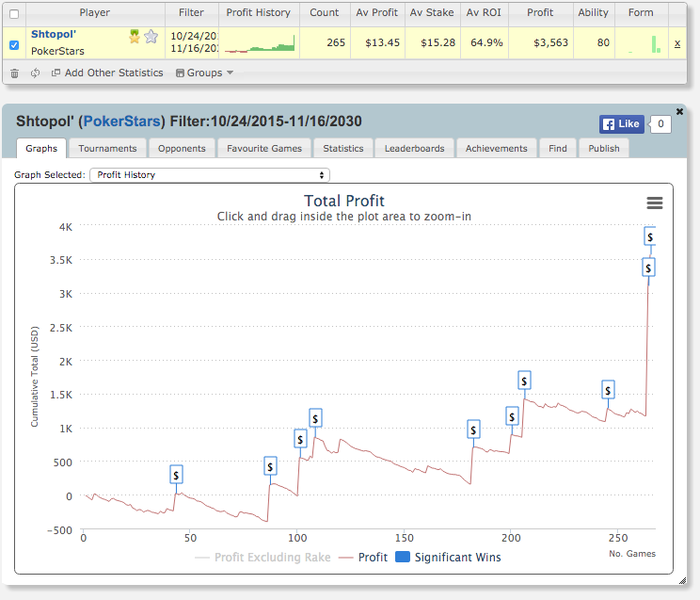The image size is (700, 600).
Task: Click the $13.45 average profit value
Action: coord(382,43)
